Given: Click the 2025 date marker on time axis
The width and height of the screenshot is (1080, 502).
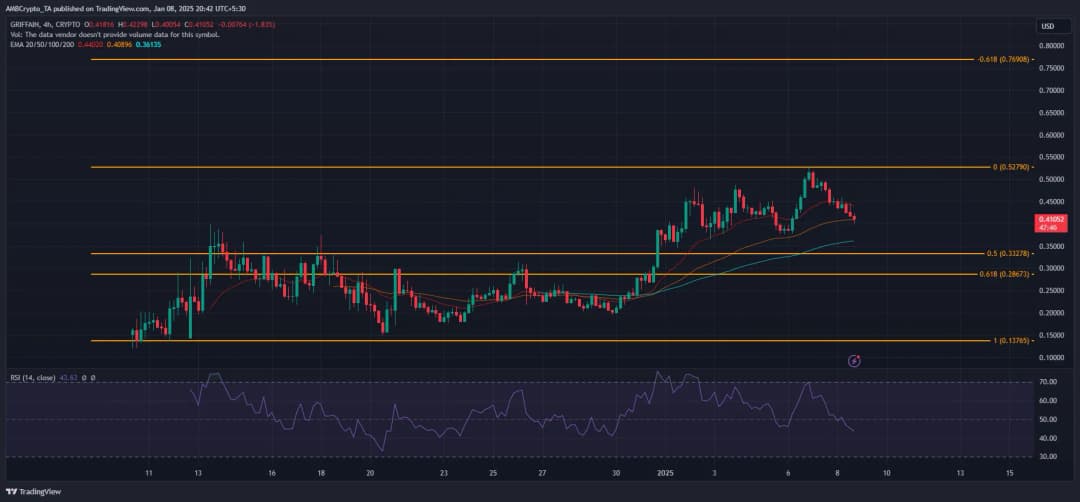Looking at the screenshot, I should pyautogui.click(x=662, y=470).
